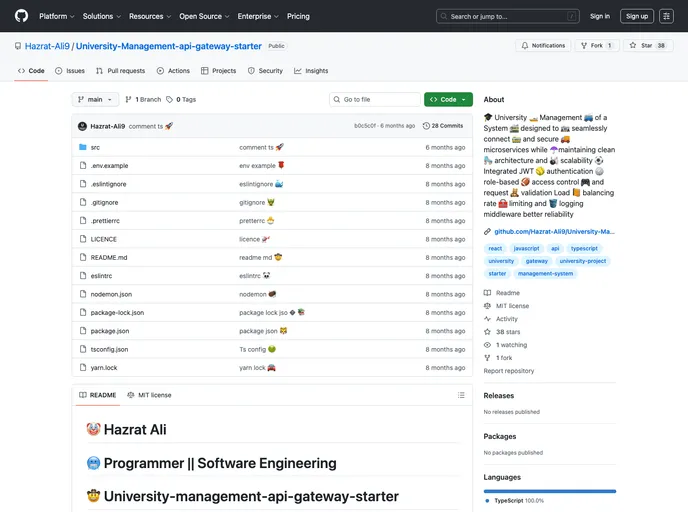The height and width of the screenshot is (512, 688).
Task: Open the commit history clock icon
Action: click(x=426, y=126)
